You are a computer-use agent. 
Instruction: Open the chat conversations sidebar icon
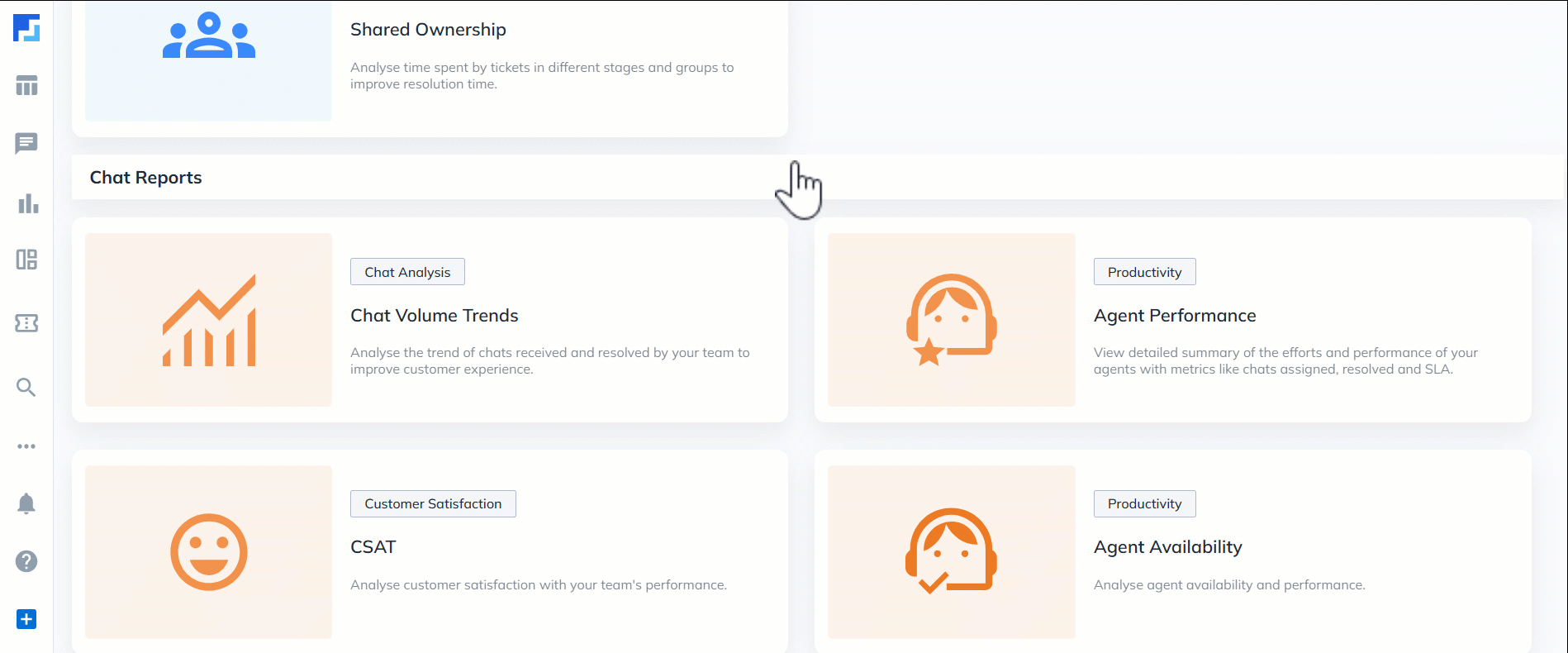point(26,143)
